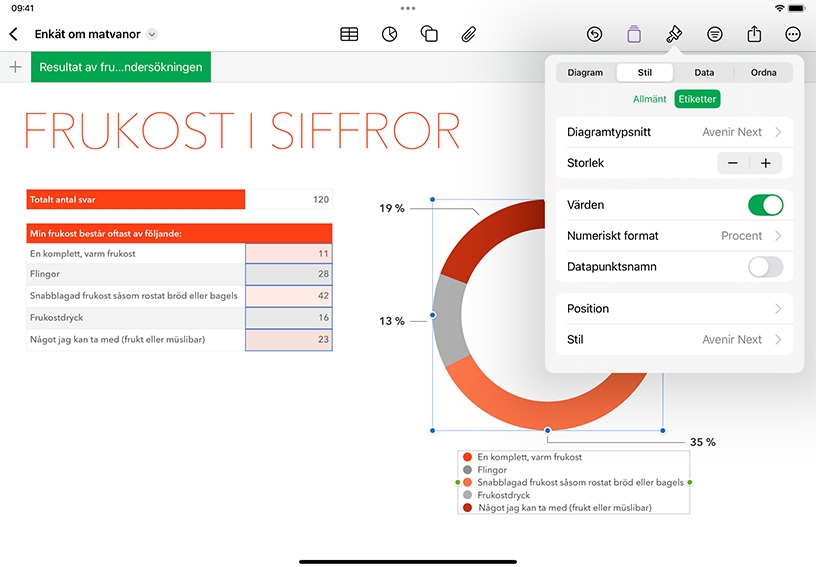Screen dimensions: 816x567
Task: Select the Något jag kan ta med table cell
Action: pos(135,339)
